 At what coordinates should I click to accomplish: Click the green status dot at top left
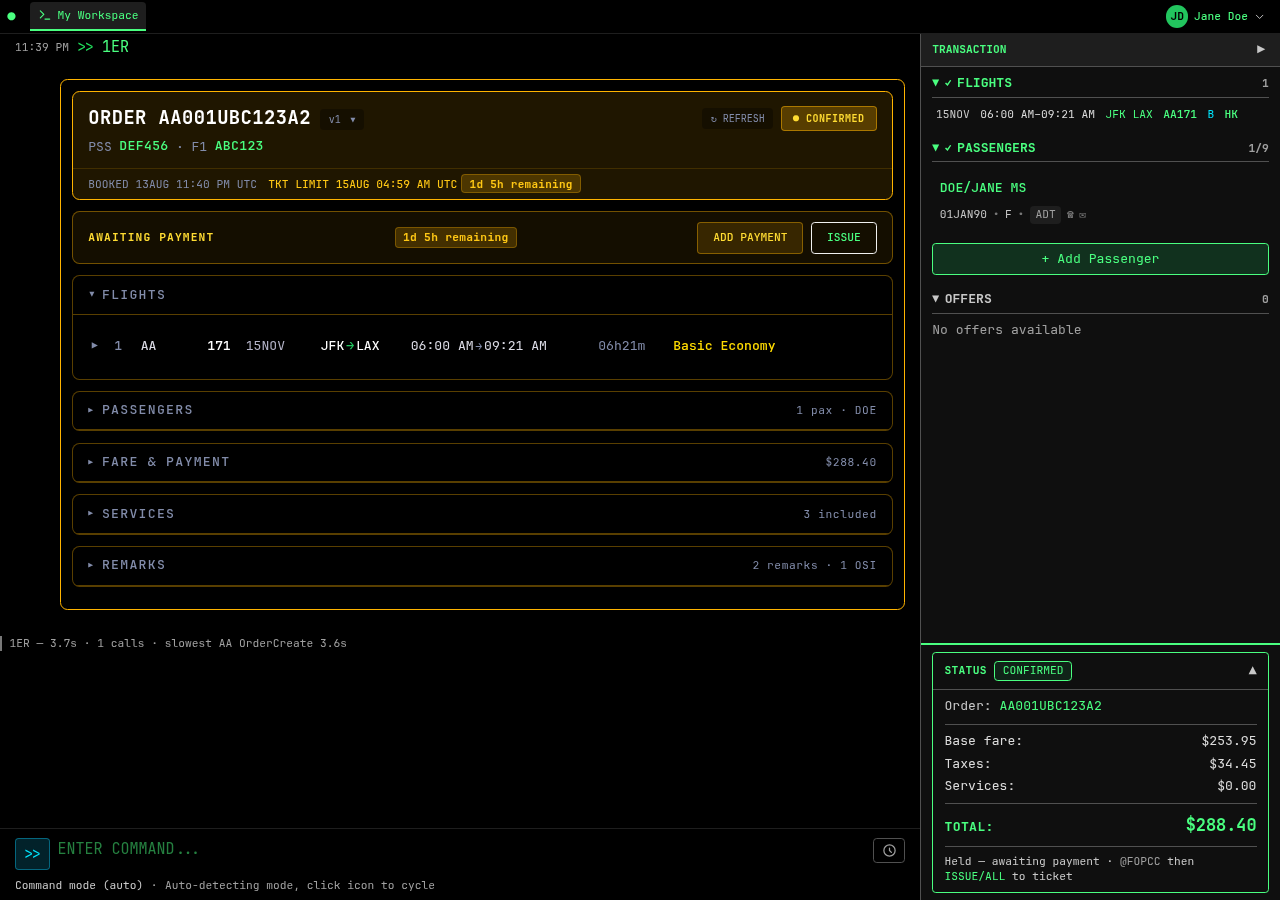[11, 16]
